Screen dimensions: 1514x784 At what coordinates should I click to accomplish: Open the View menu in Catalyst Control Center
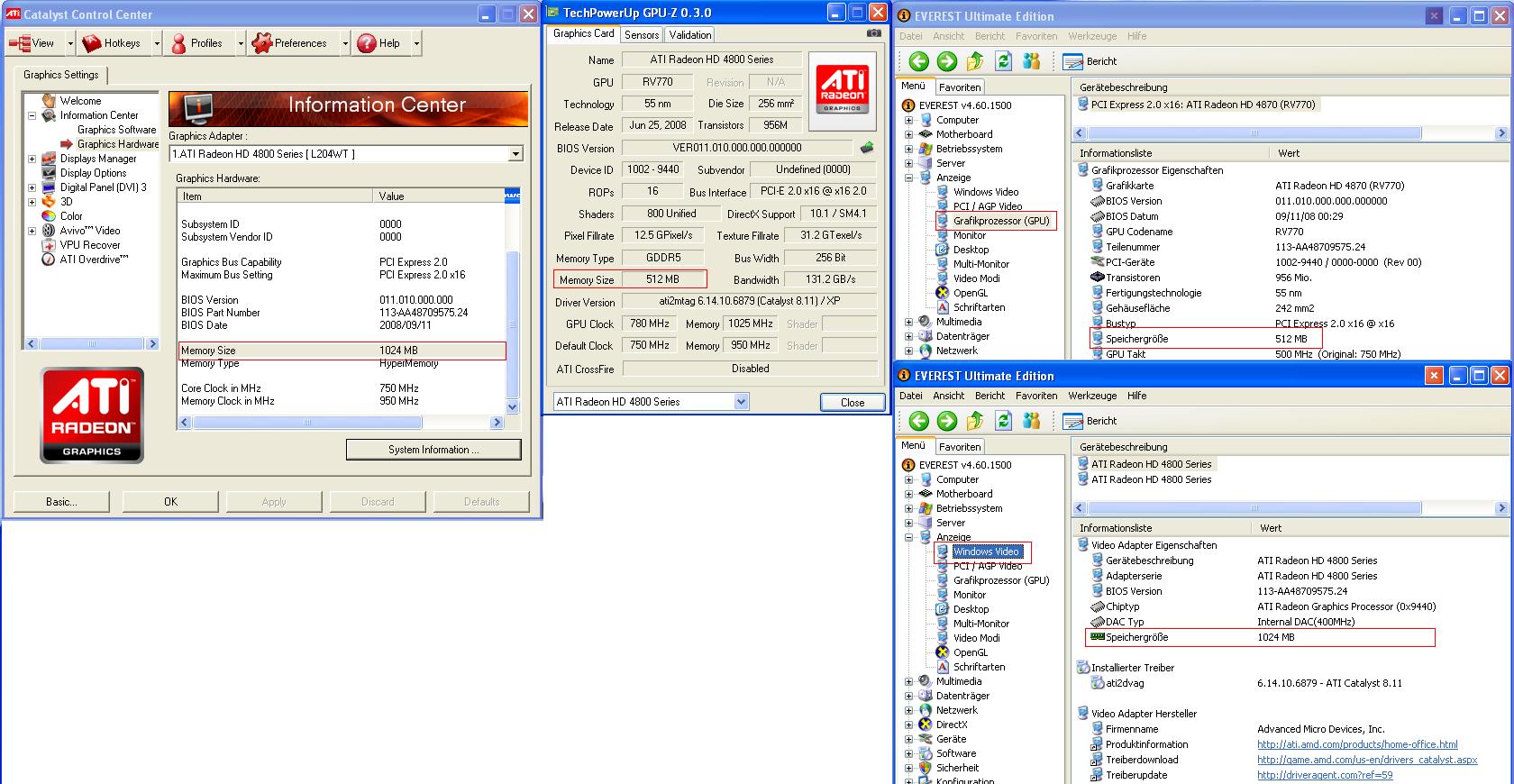32,43
